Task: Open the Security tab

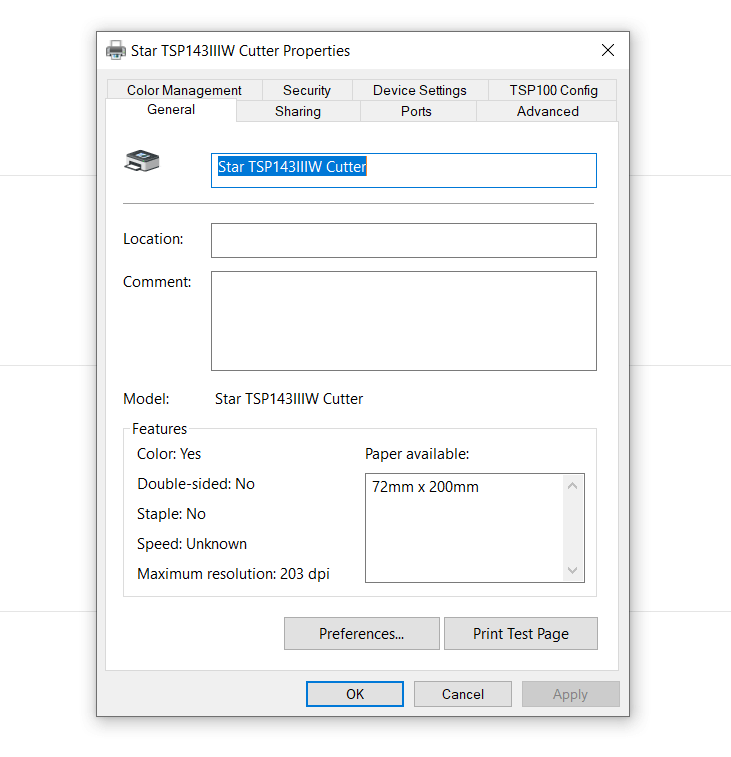Action: point(307,90)
